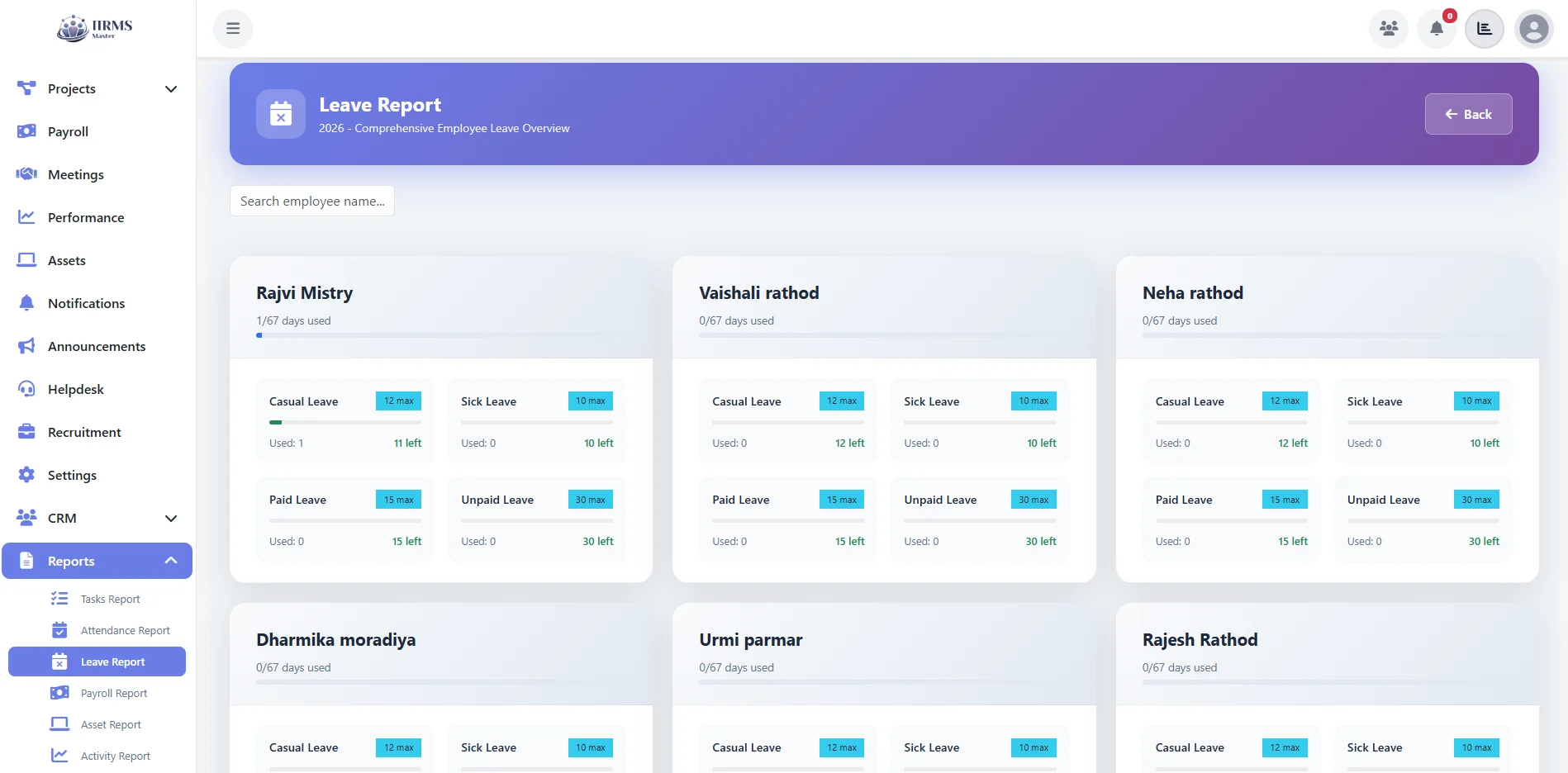The height and width of the screenshot is (773, 1568).
Task: Click the Assets laptop icon
Action: [x=26, y=259]
